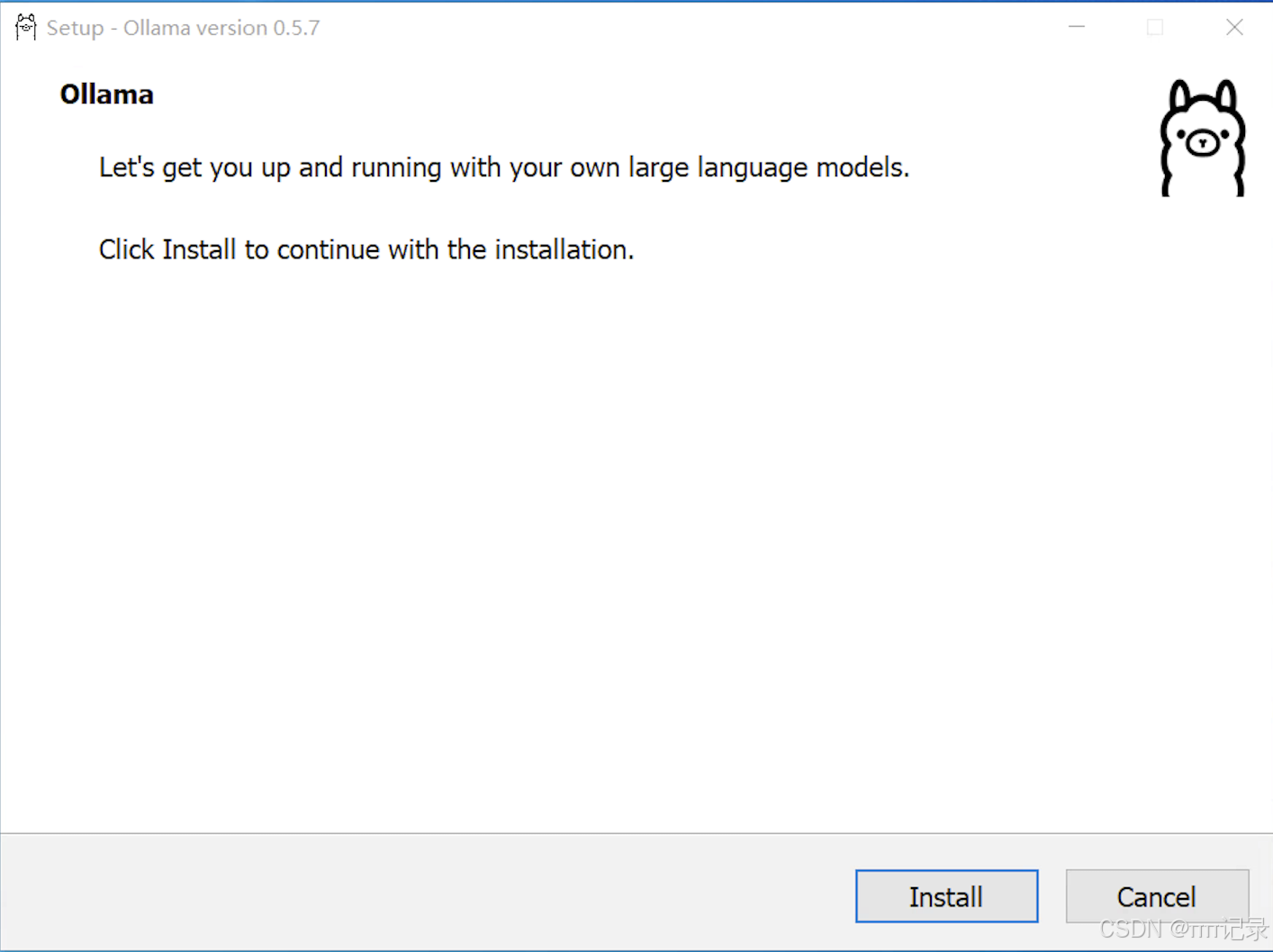Screen dimensions: 1273x952
Task: Click the Ollama llama icon in title bar
Action: coord(26,27)
